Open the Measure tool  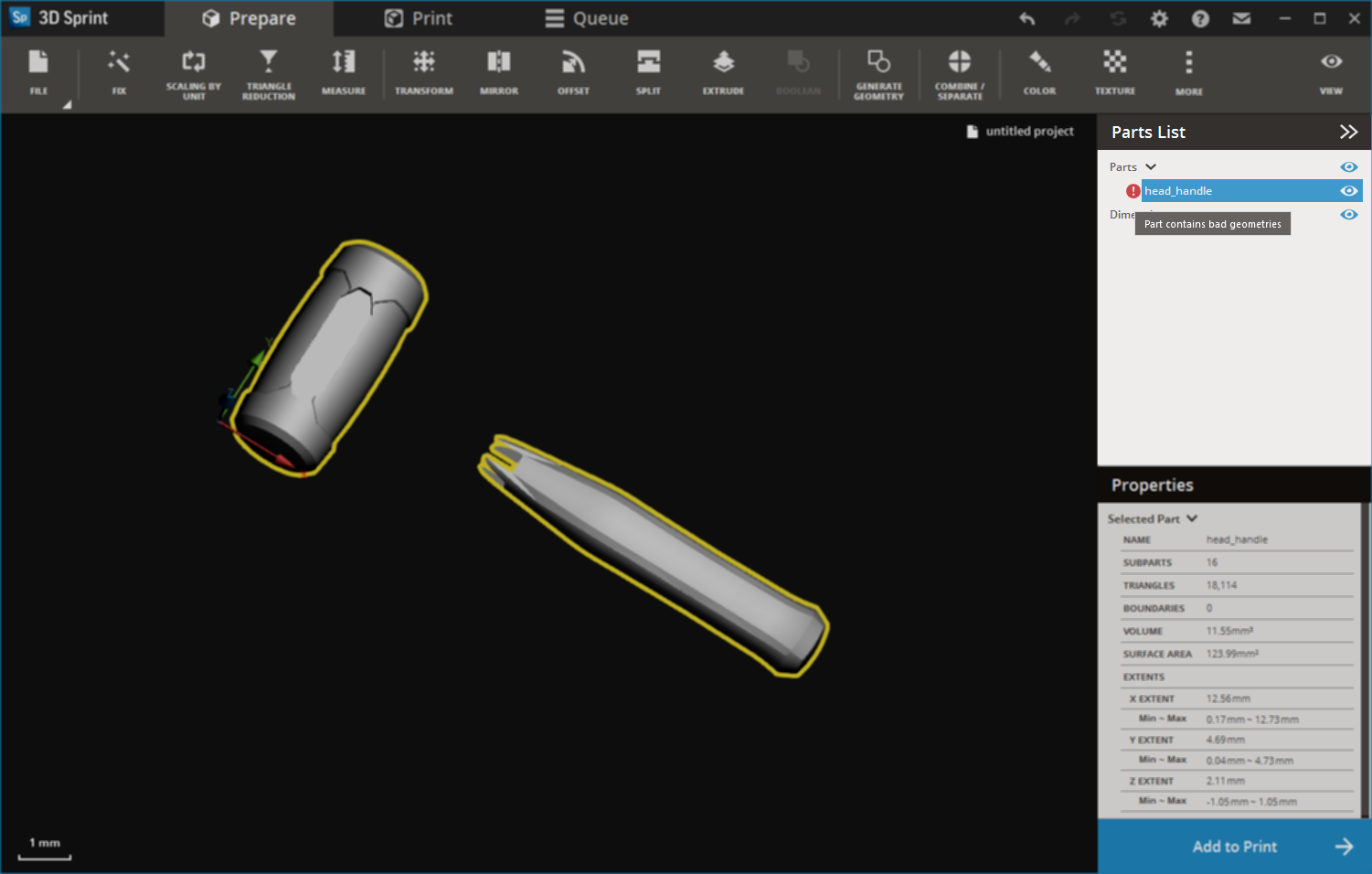(344, 73)
